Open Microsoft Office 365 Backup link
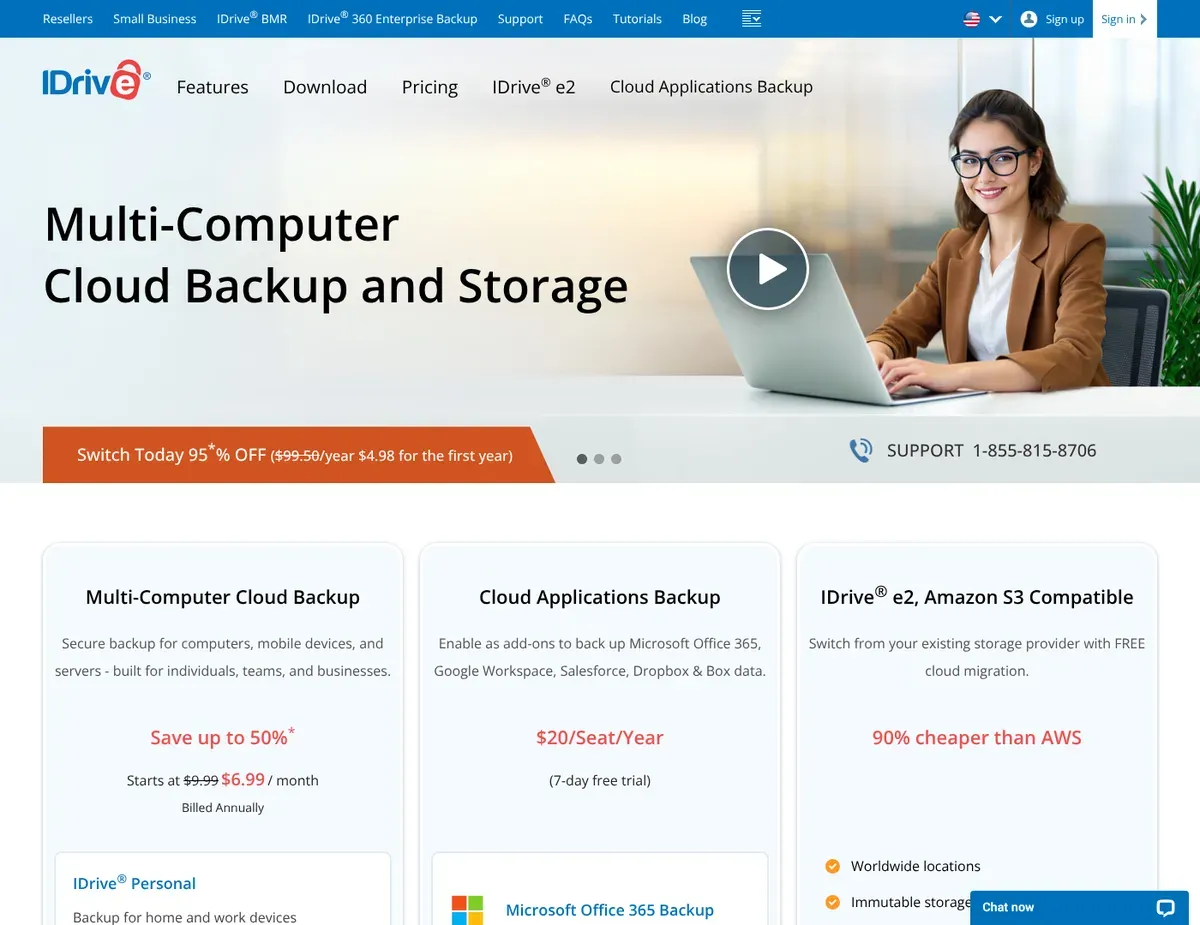This screenshot has height=925, width=1200. [610, 910]
